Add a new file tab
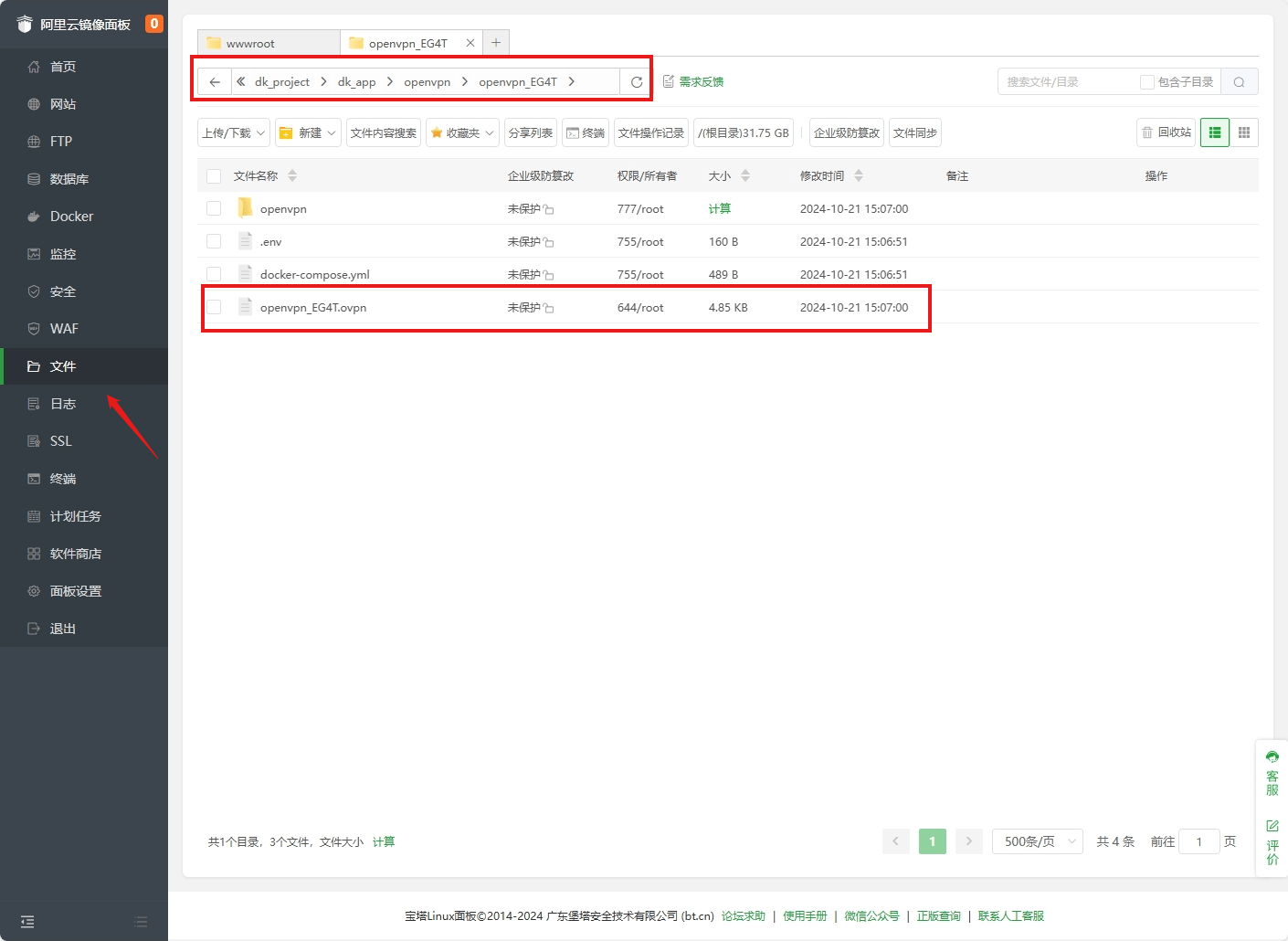 click(x=496, y=43)
